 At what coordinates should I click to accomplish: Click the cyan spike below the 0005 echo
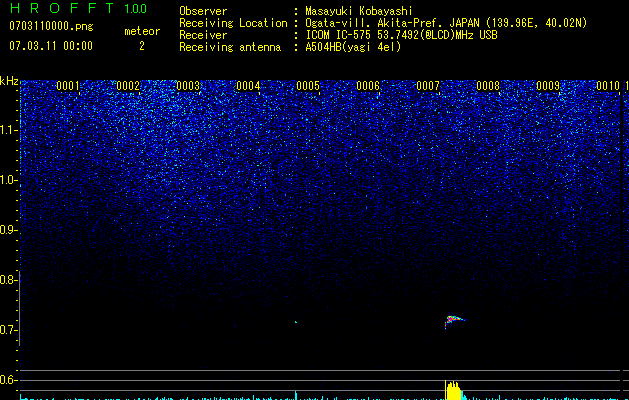click(296, 395)
